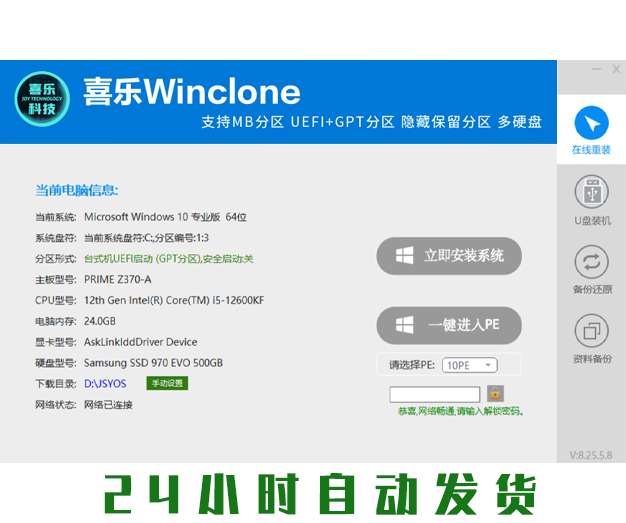Click the overlapping squares data backup icon
The image size is (626, 523).
(x=592, y=331)
